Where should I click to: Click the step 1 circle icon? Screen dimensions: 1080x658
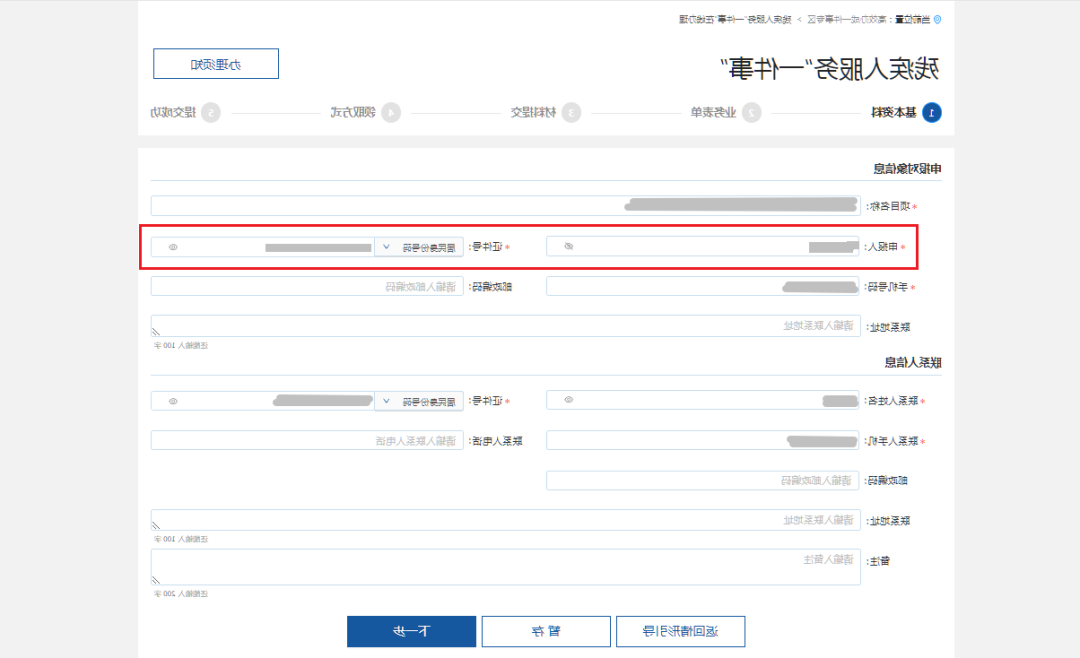pos(932,112)
